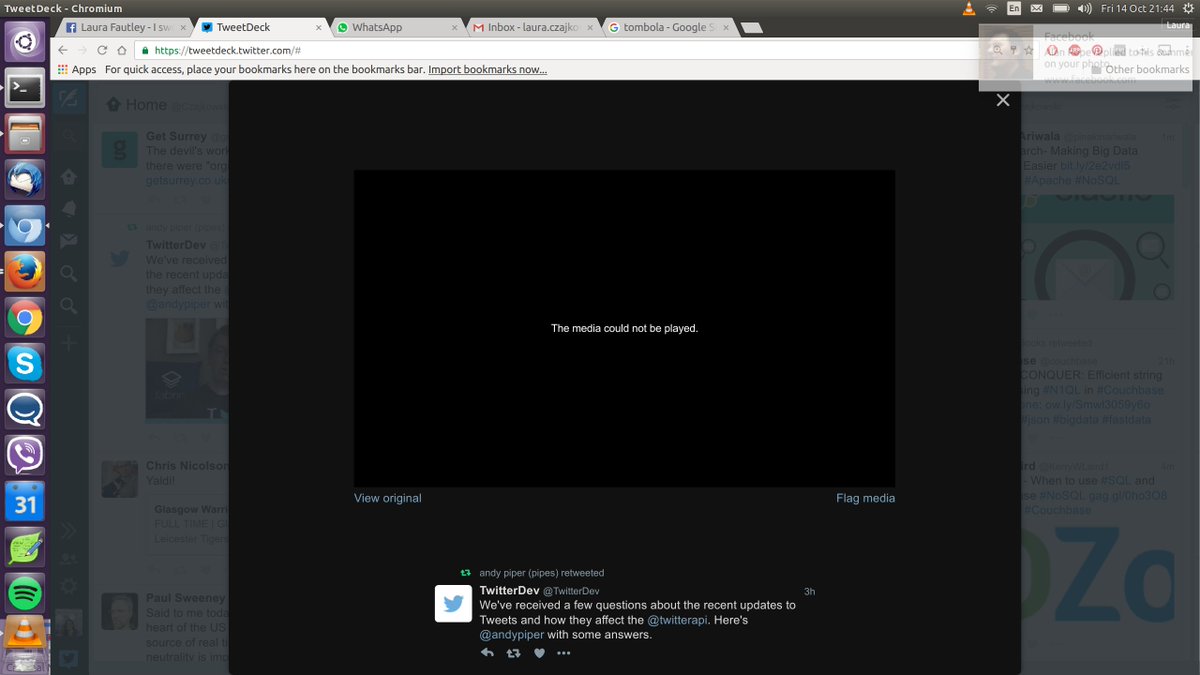The image size is (1200, 675).
Task: Reload the TweetDeck page
Action: [x=102, y=50]
